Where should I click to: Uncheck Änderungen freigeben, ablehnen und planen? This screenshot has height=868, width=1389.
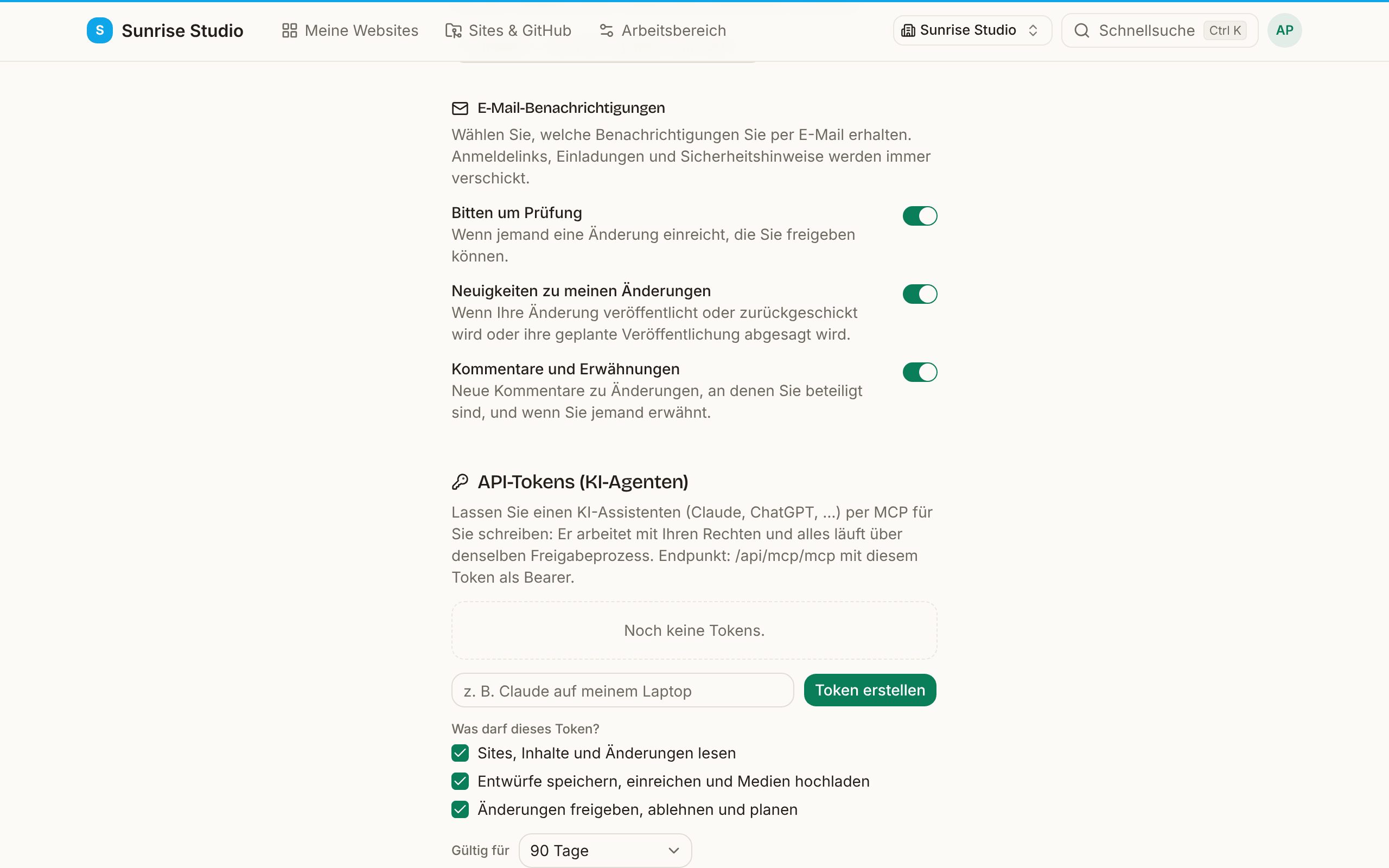tap(460, 809)
